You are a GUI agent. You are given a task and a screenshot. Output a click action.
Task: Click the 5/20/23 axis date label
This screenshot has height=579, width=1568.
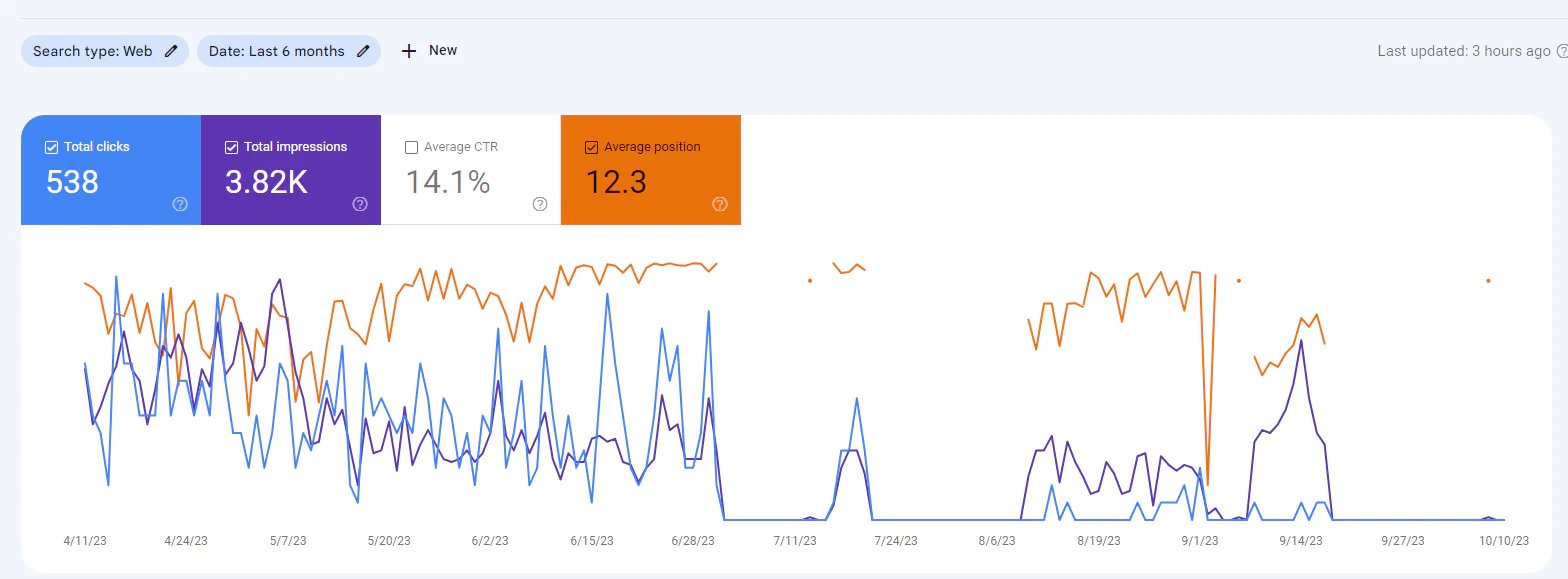click(389, 541)
